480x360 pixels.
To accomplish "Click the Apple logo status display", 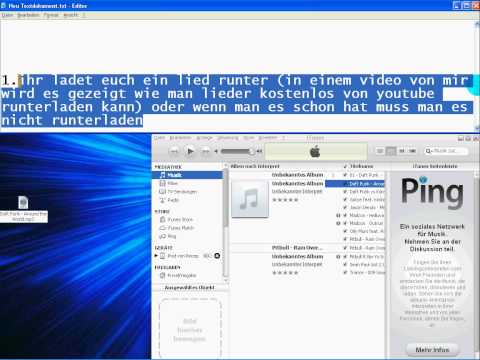I will coord(315,152).
